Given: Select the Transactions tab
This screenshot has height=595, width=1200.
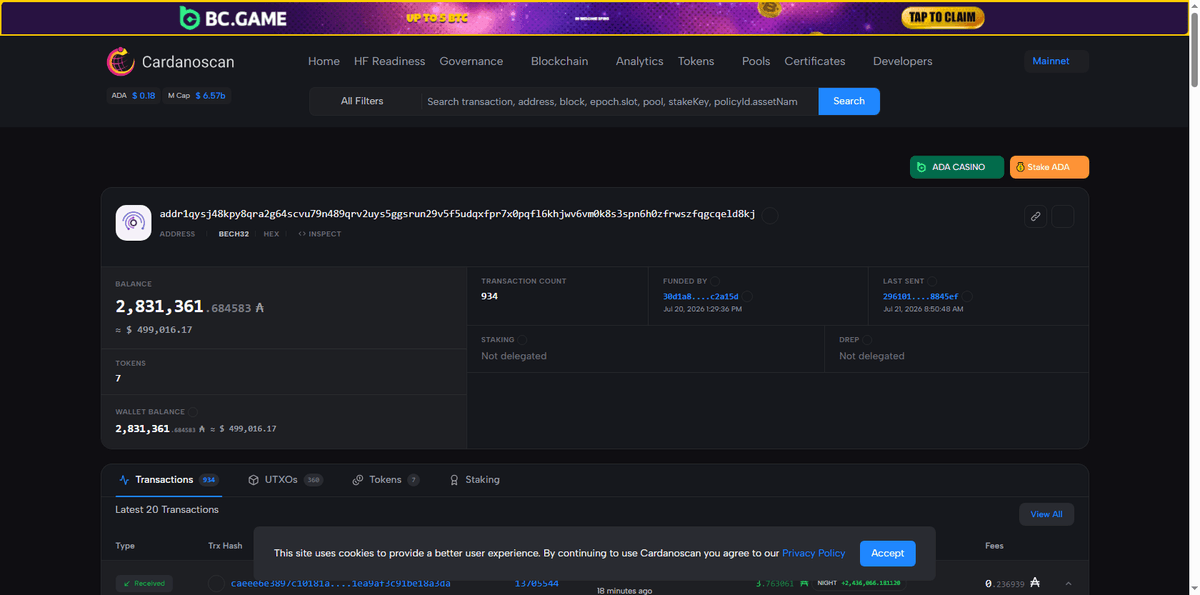Looking at the screenshot, I should [168, 480].
